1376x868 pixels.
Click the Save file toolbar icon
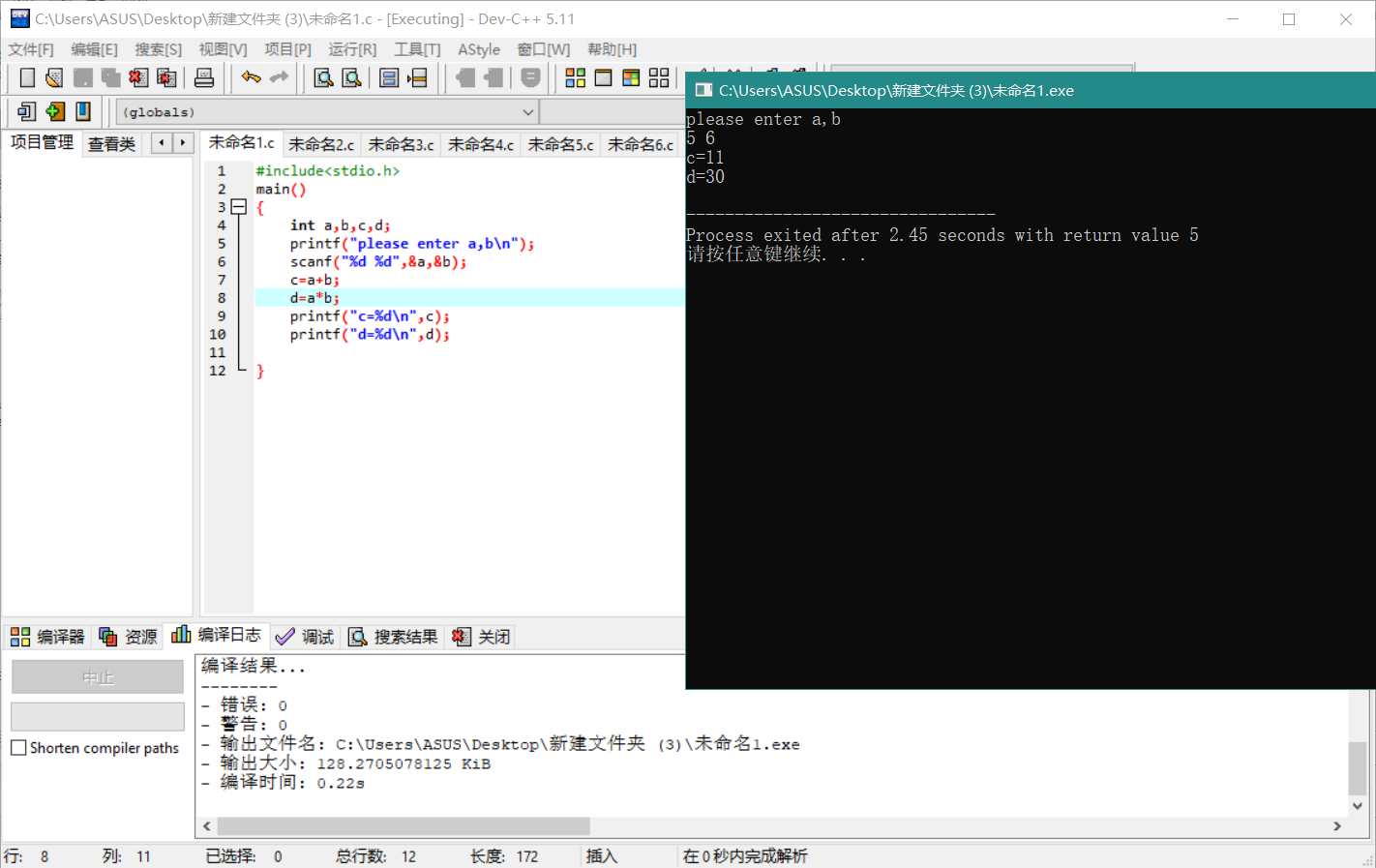tap(83, 77)
